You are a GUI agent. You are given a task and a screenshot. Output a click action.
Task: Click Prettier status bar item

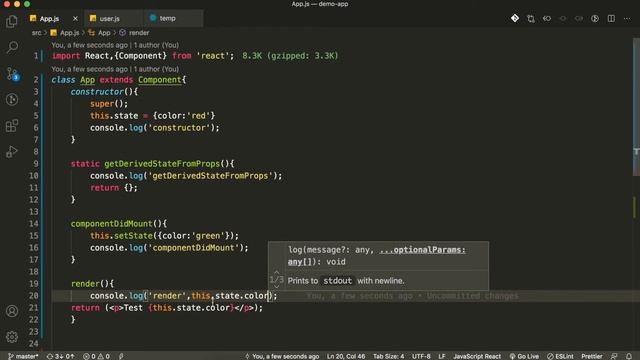point(592,356)
